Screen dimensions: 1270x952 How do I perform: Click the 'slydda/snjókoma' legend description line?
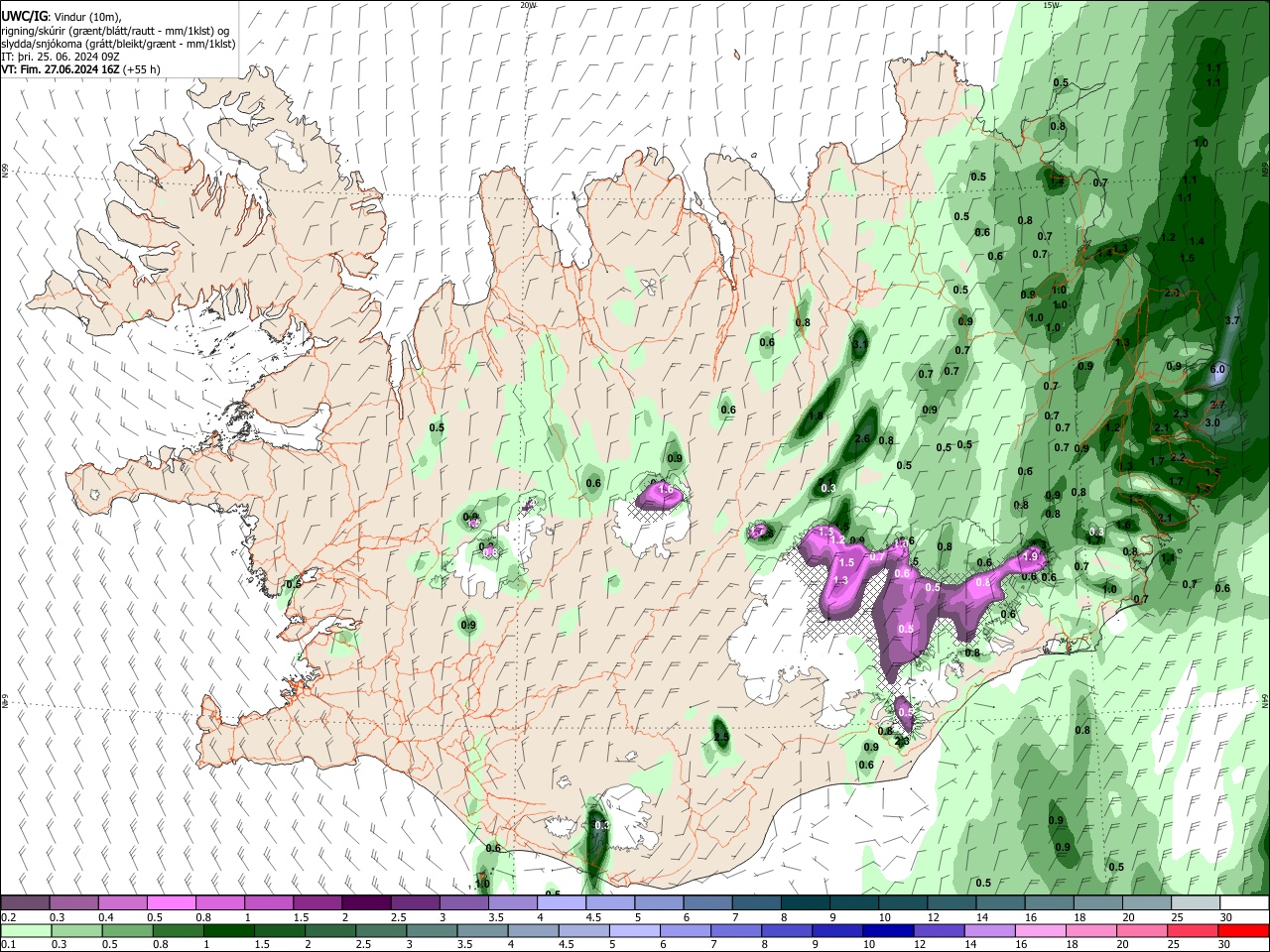click(x=118, y=44)
